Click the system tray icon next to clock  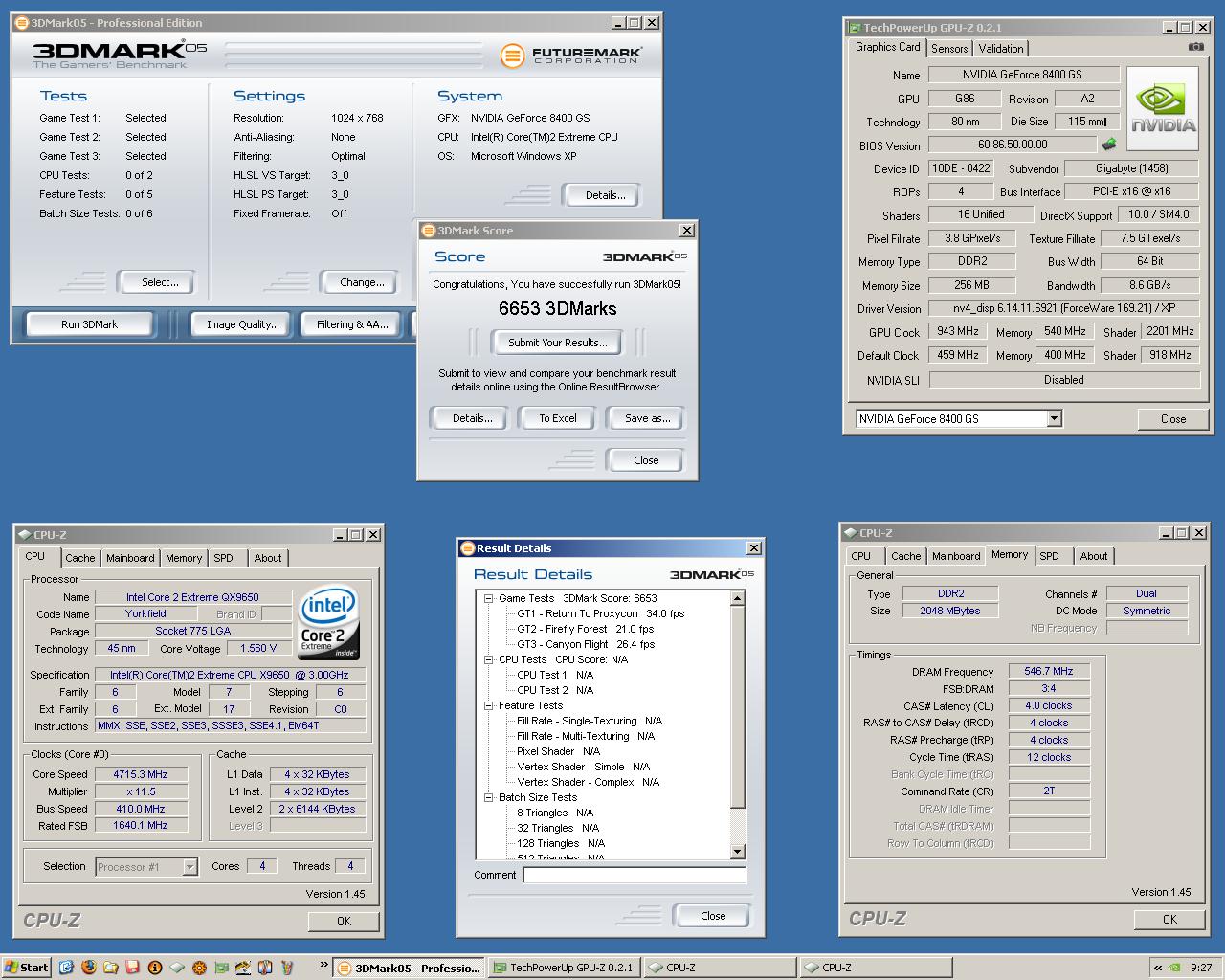[x=1175, y=968]
